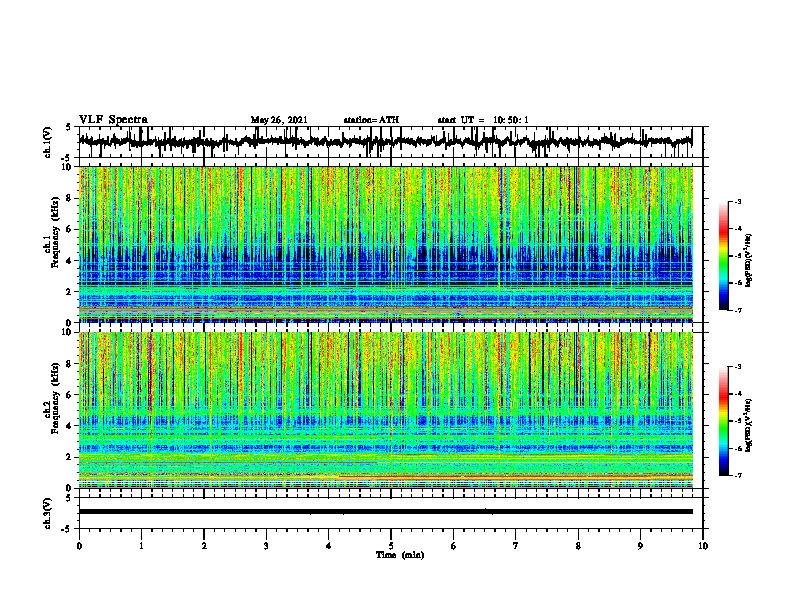
Task: Click the "VLF Spectra" plot title
Action: pyautogui.click(x=113, y=120)
